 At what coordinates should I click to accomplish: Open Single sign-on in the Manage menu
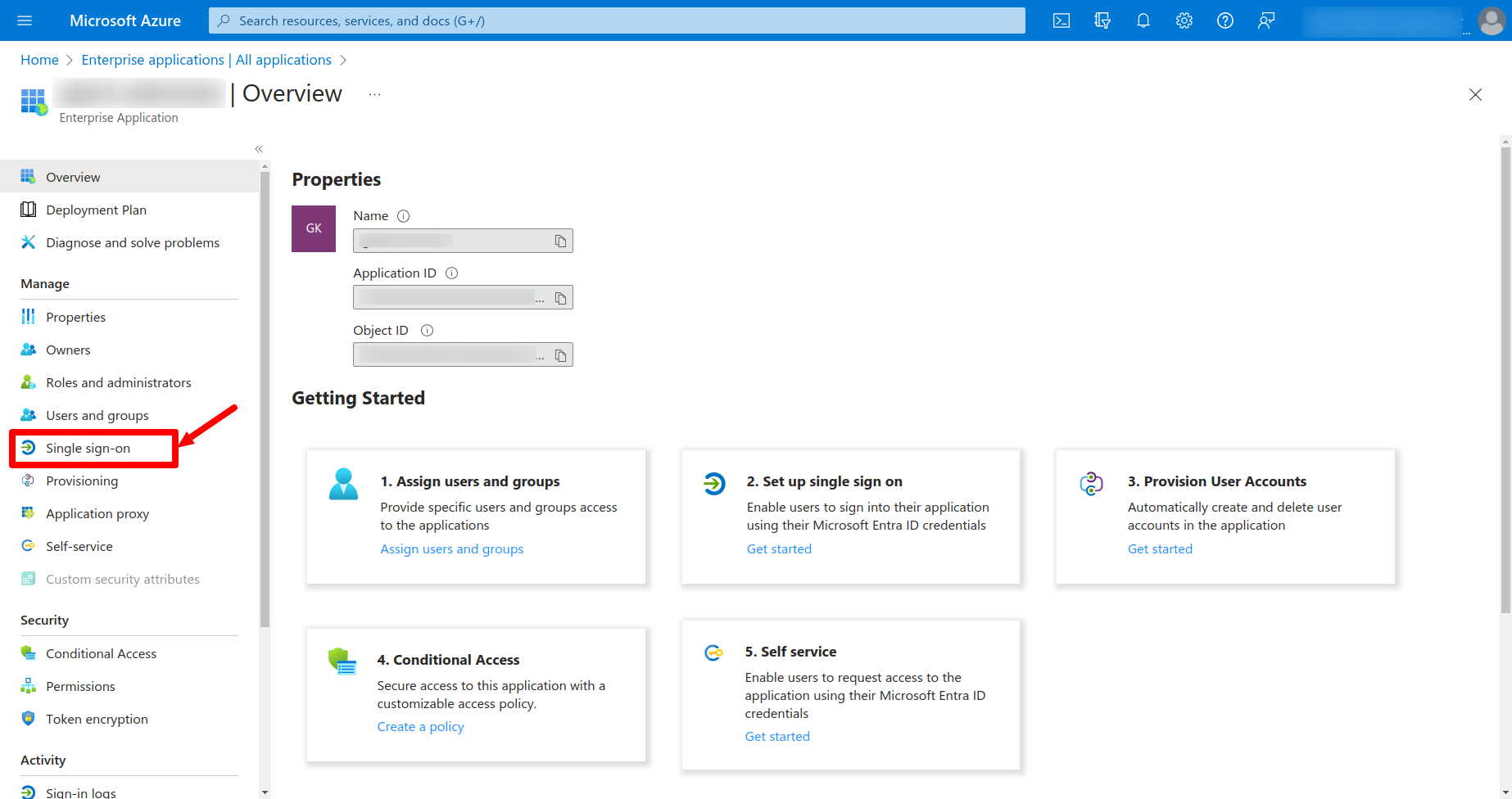88,449
